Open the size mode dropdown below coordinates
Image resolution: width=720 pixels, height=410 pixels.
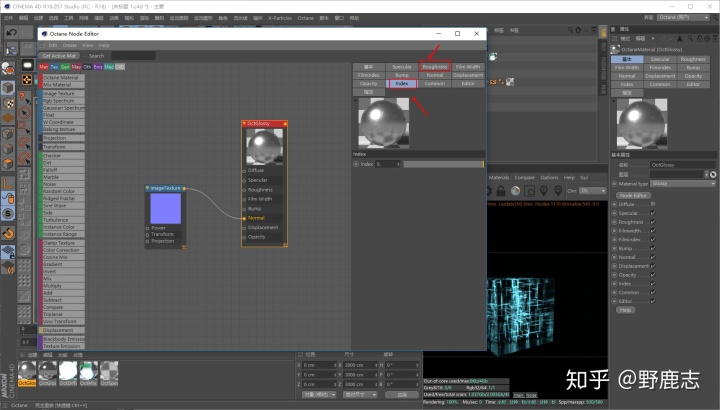pos(360,394)
